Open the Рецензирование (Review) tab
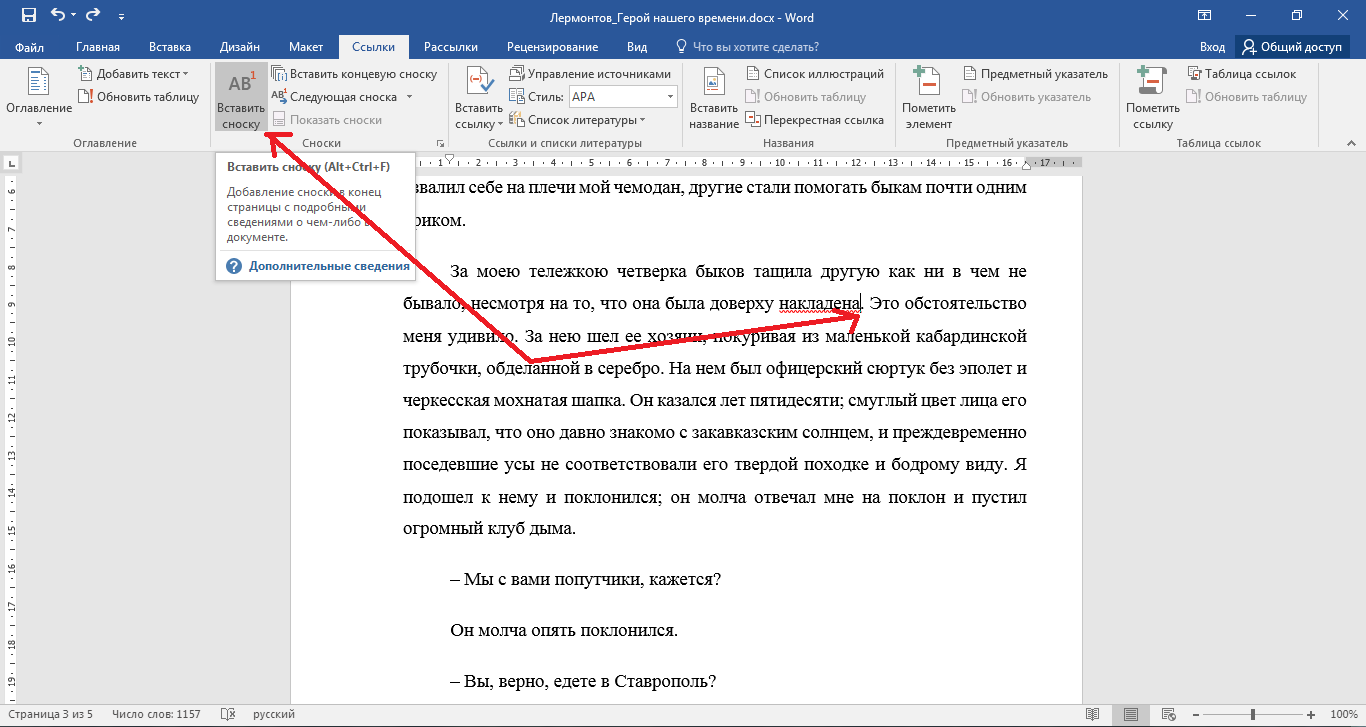Viewport: 1366px width, 727px height. [552, 47]
